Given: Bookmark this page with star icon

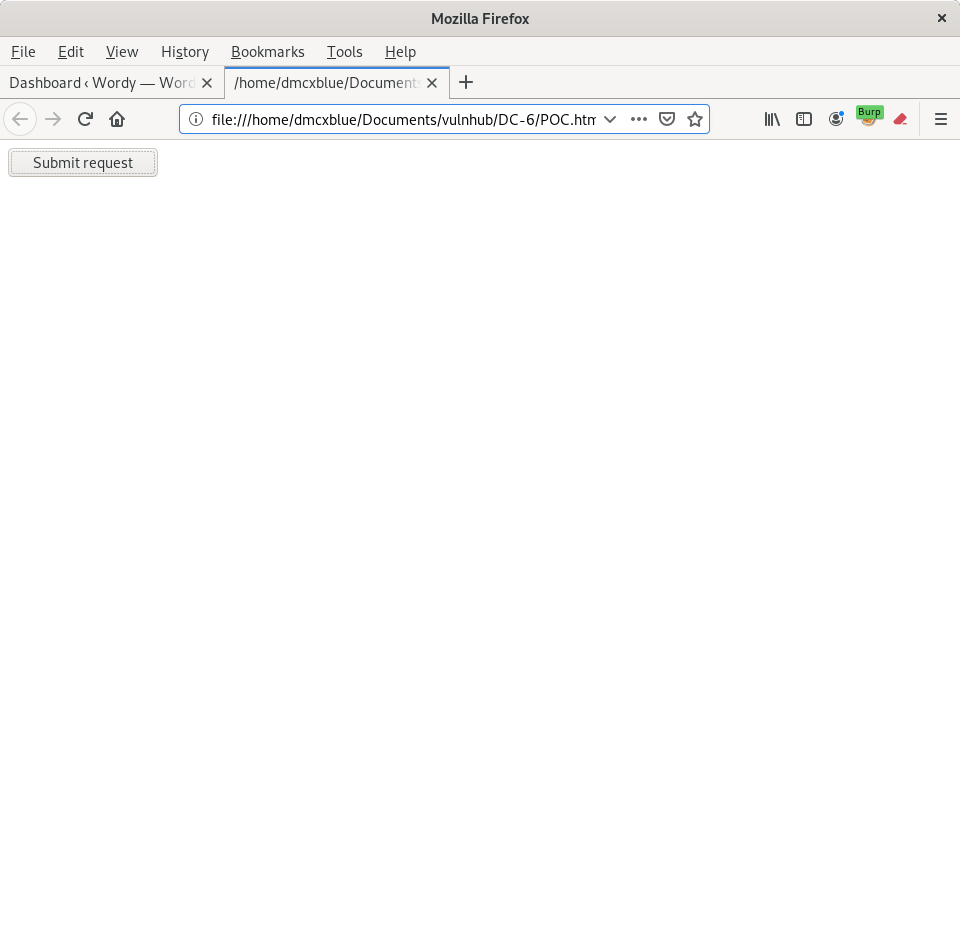Looking at the screenshot, I should click(x=695, y=119).
